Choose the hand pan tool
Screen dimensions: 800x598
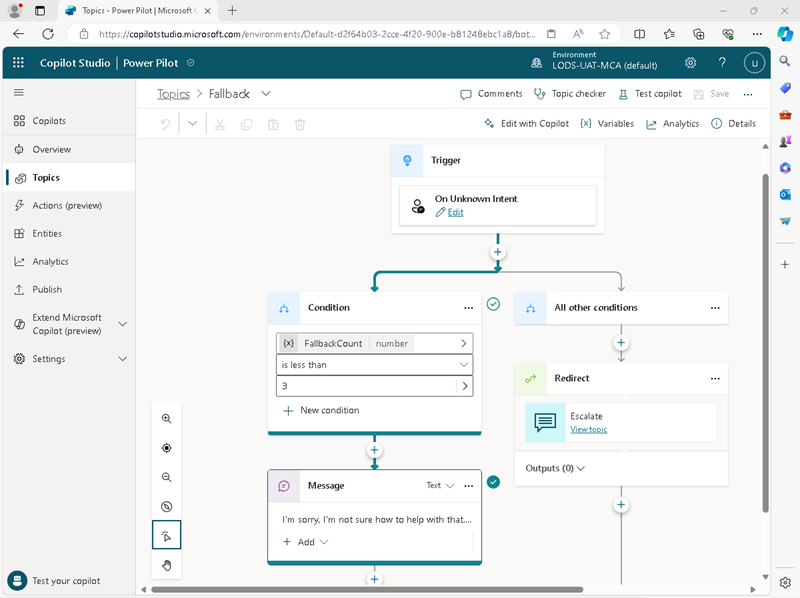tap(166, 565)
